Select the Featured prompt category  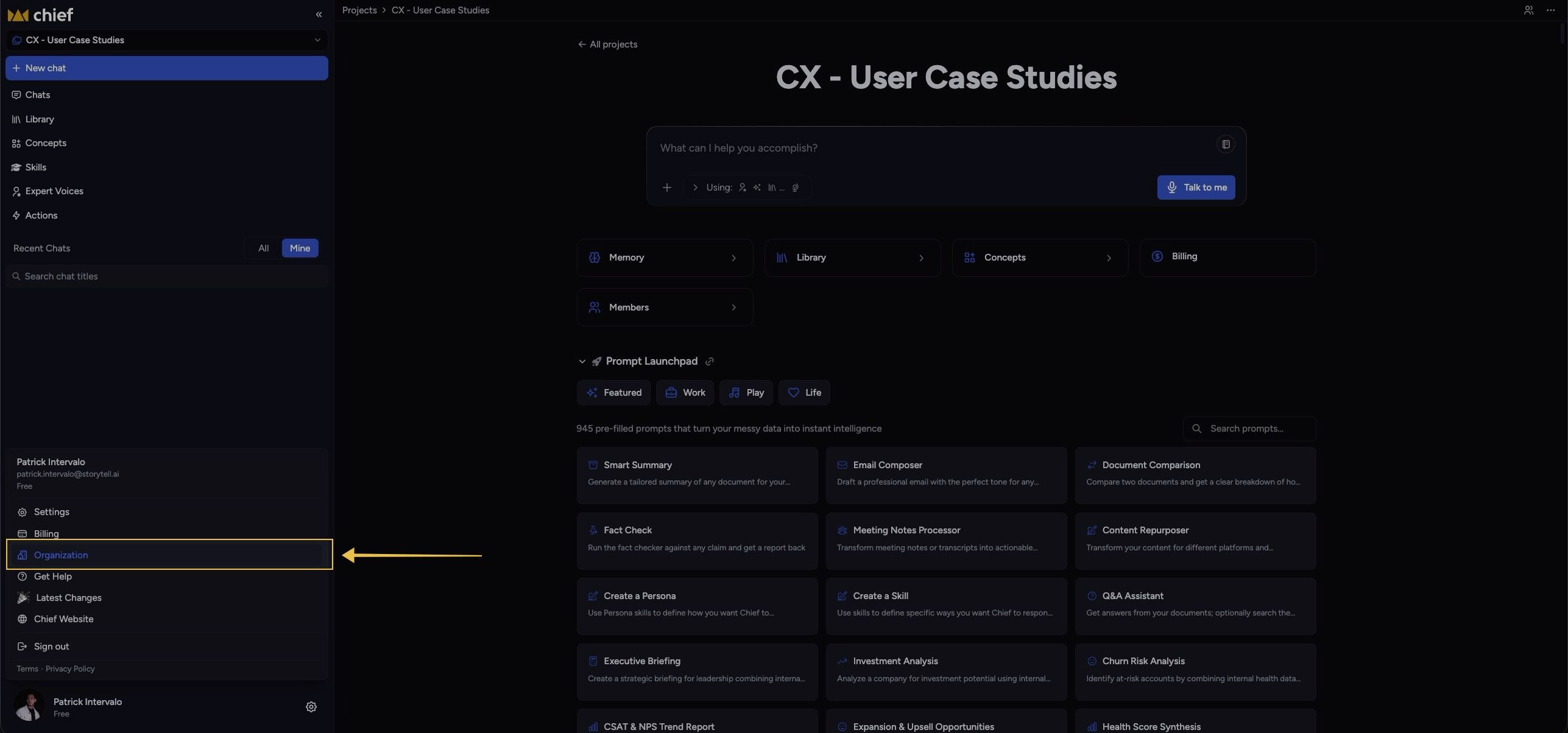(613, 393)
